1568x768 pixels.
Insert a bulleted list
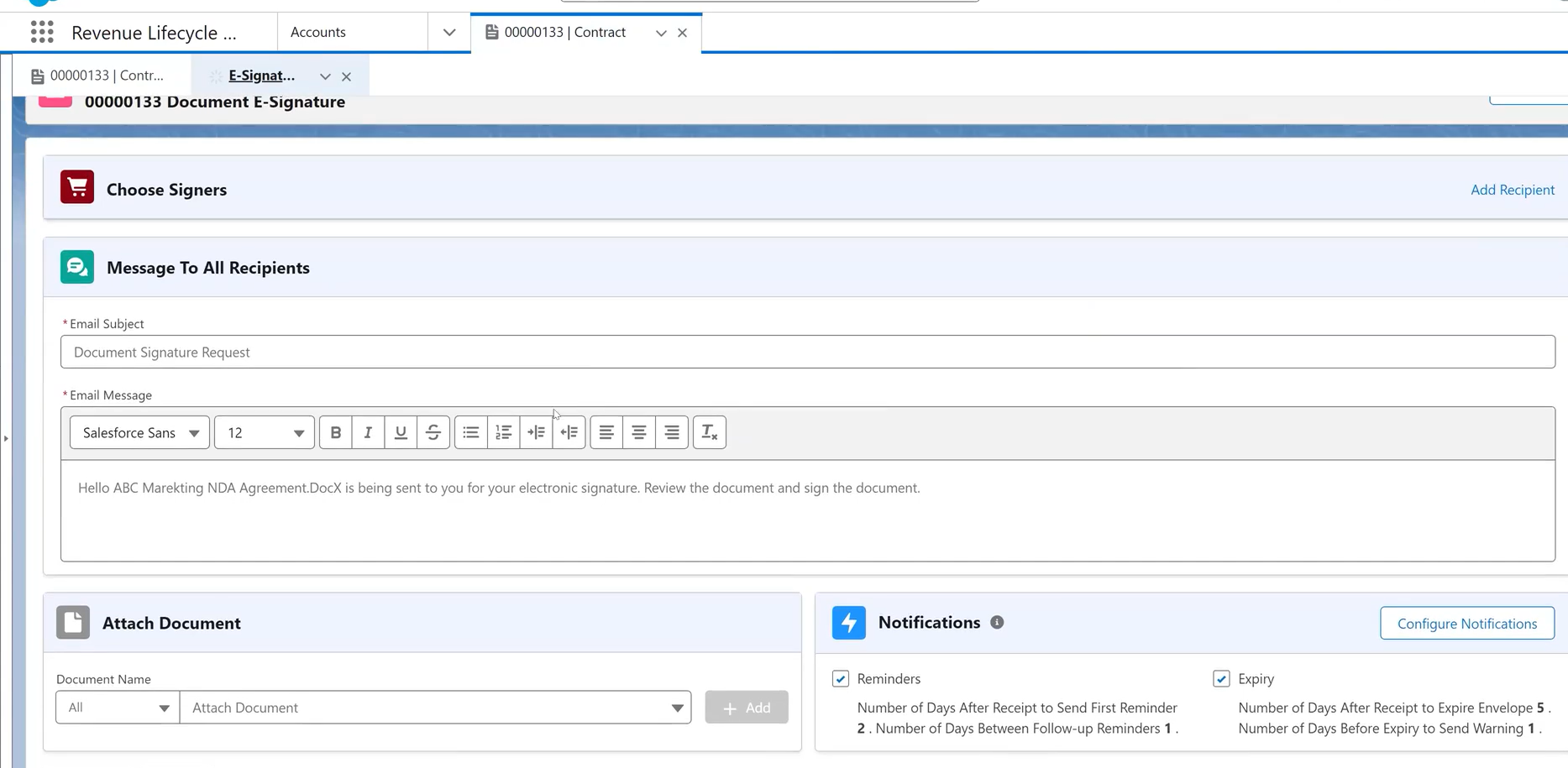pyautogui.click(x=470, y=432)
